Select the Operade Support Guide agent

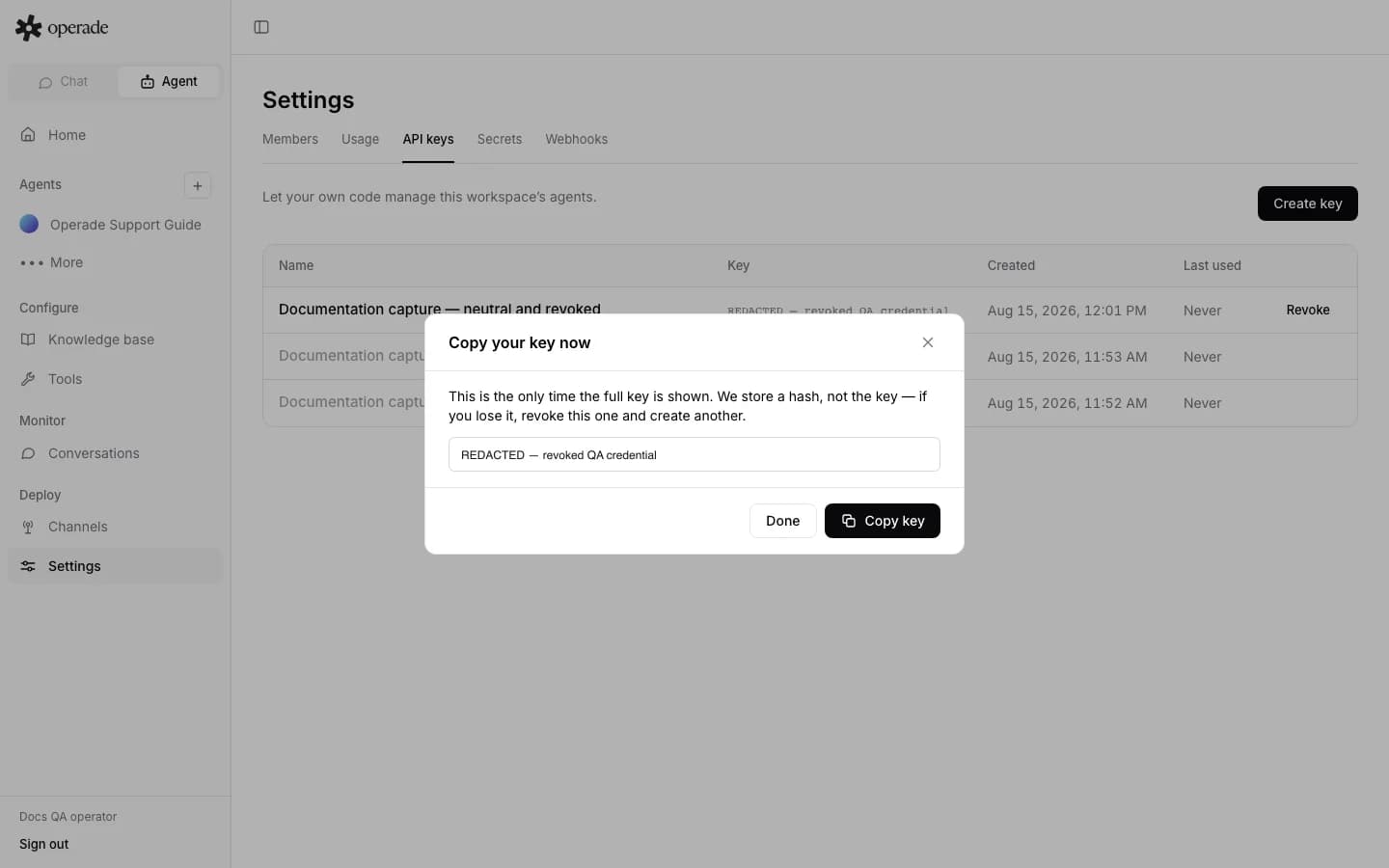pos(115,225)
